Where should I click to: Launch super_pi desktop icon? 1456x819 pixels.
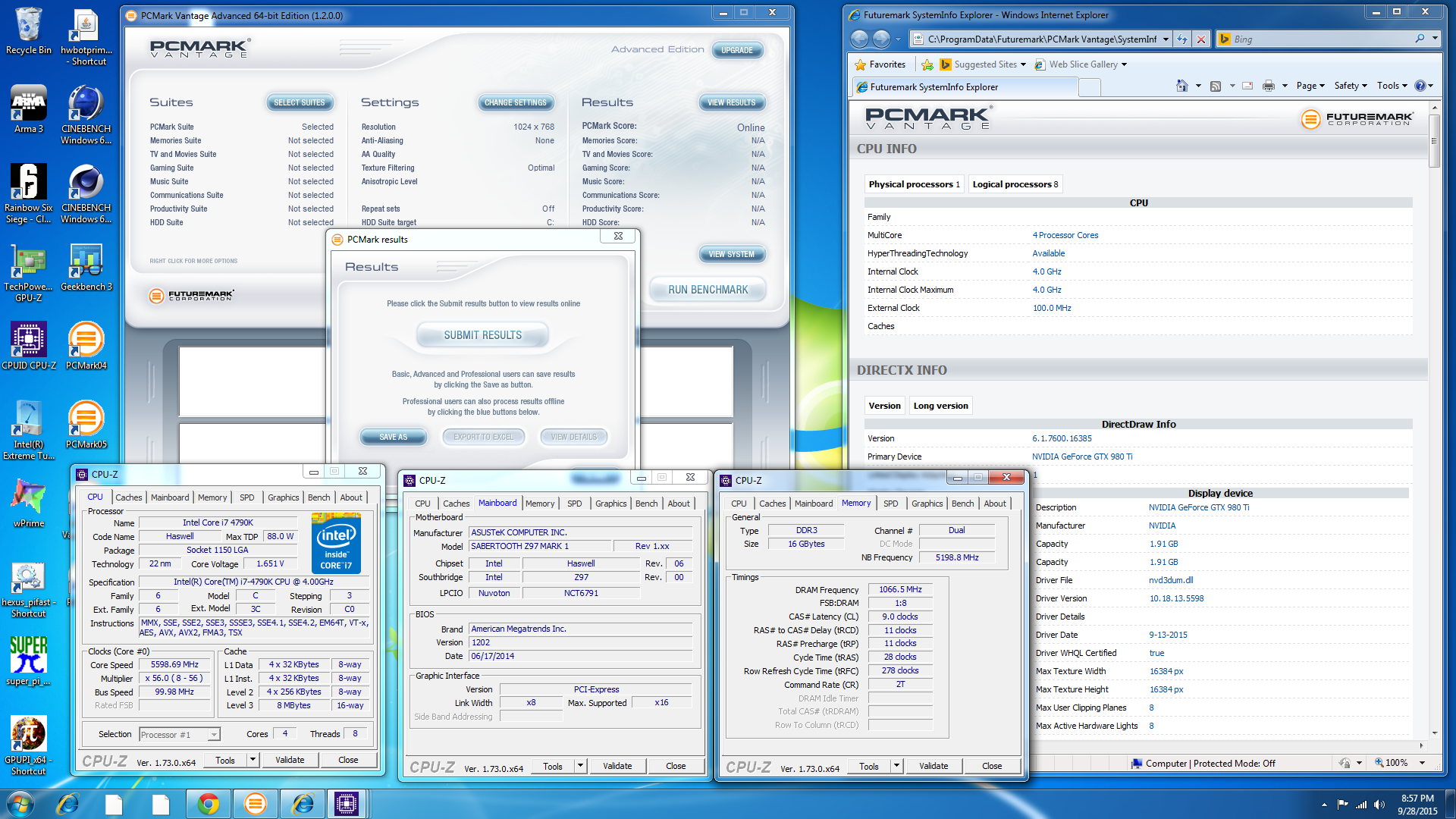[29, 661]
